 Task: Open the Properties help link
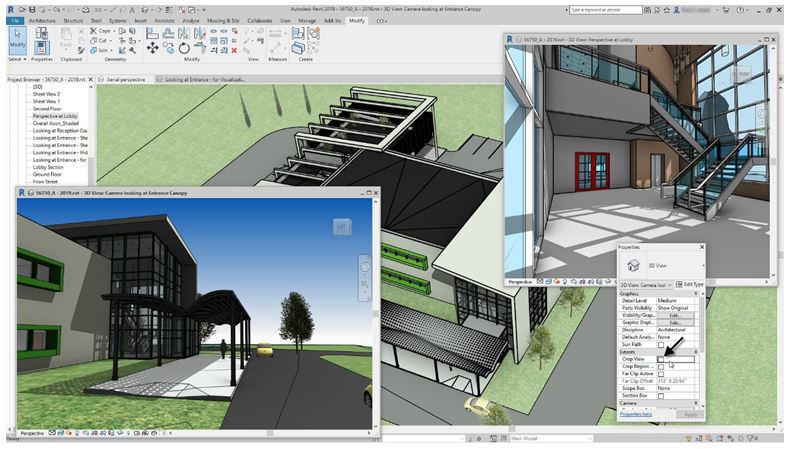[636, 414]
